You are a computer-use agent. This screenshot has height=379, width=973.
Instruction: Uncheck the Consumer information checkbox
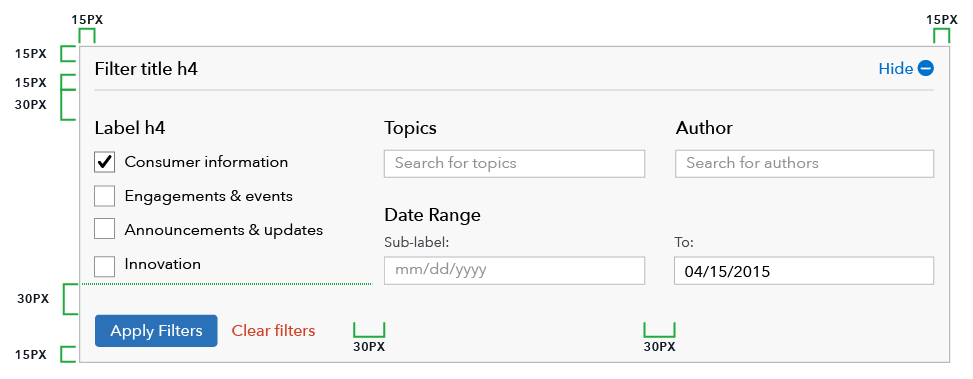tap(104, 163)
